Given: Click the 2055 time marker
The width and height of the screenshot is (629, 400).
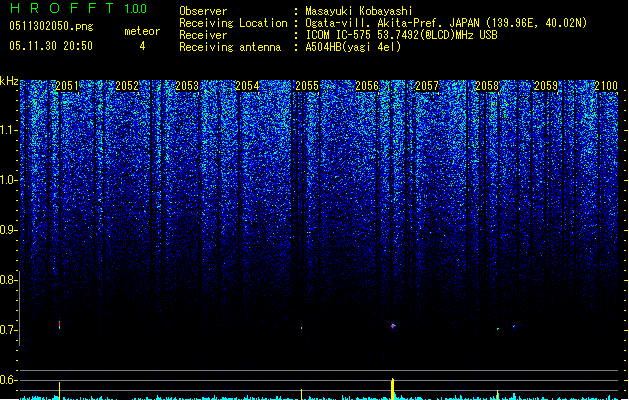Looking at the screenshot, I should 307,86.
